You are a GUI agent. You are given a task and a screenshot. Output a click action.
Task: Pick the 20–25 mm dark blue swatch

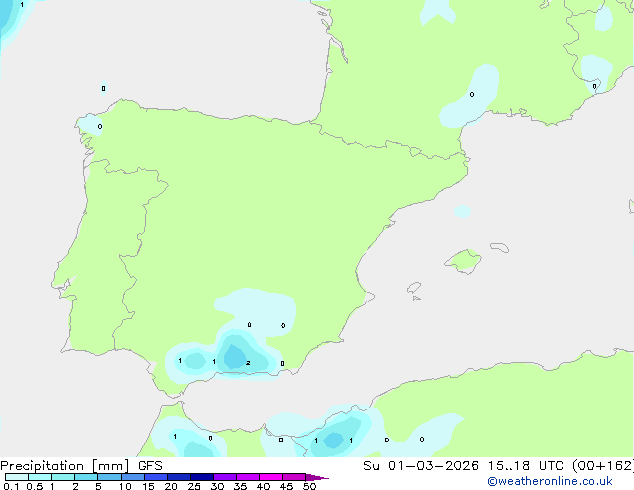point(179,477)
